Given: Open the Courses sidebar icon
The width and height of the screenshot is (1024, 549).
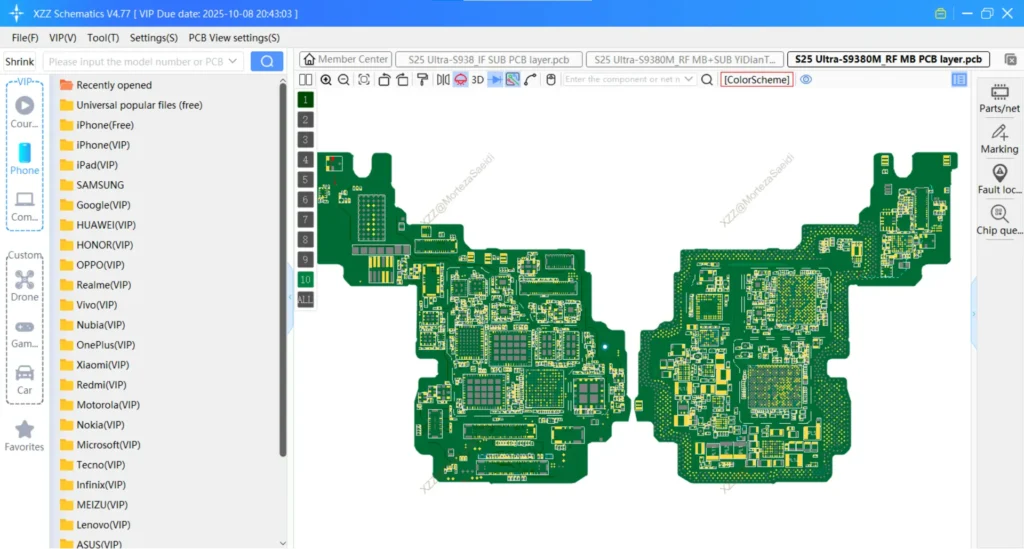Looking at the screenshot, I should click(x=25, y=112).
